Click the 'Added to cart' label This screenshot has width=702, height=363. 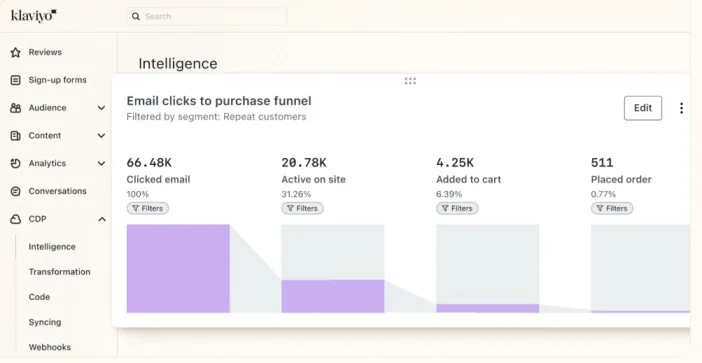tap(469, 179)
